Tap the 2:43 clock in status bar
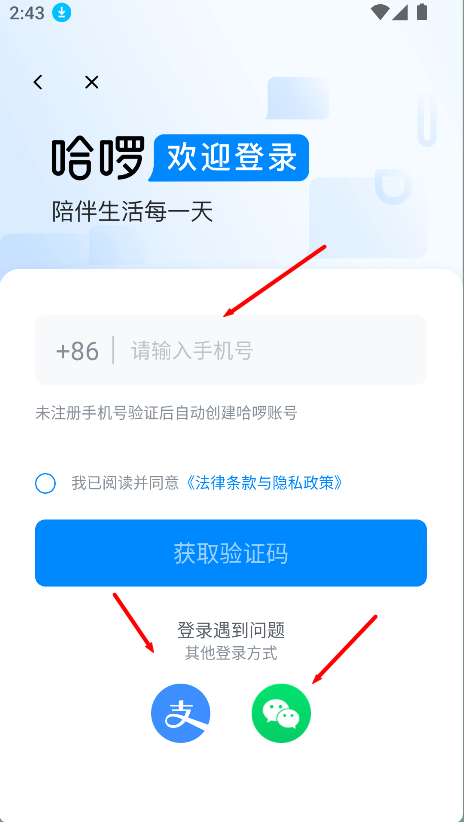The height and width of the screenshot is (822, 464). pos(27,13)
